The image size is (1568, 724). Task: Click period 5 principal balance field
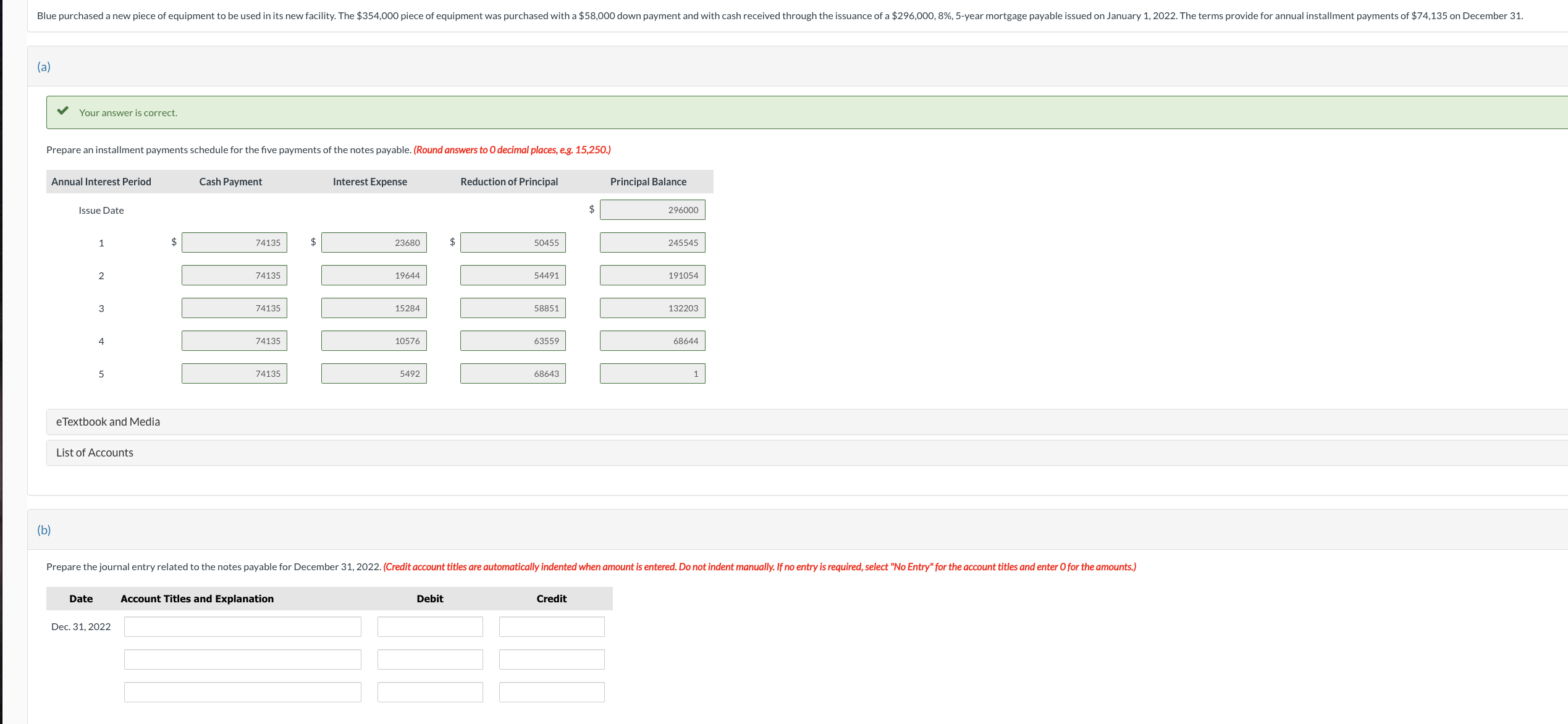[652, 374]
